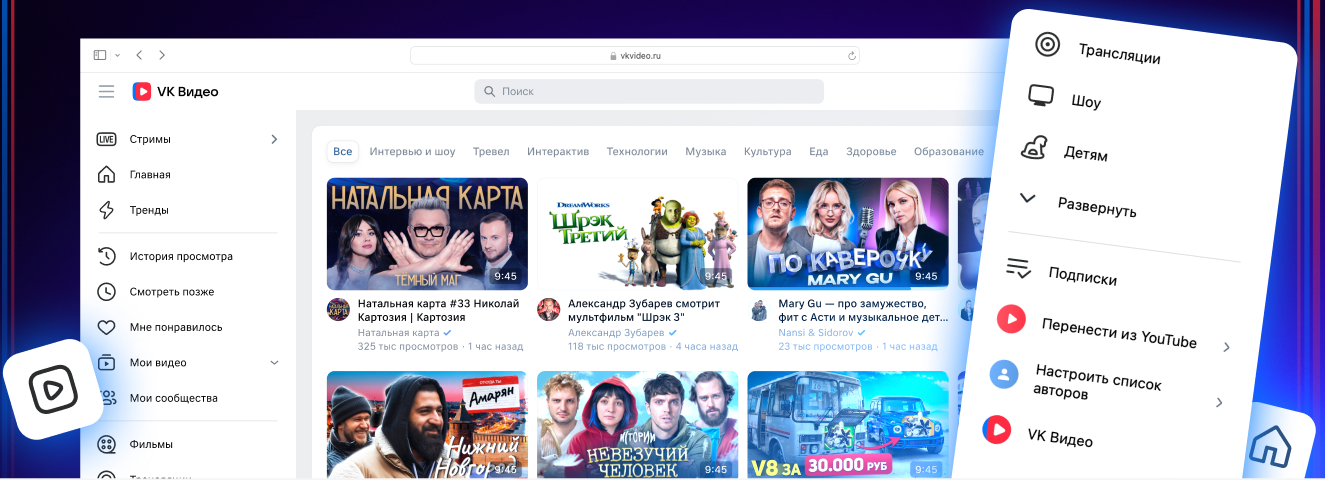The image size is (1325, 480).
Task: Click Натальная карта channel avatar
Action: point(339,309)
